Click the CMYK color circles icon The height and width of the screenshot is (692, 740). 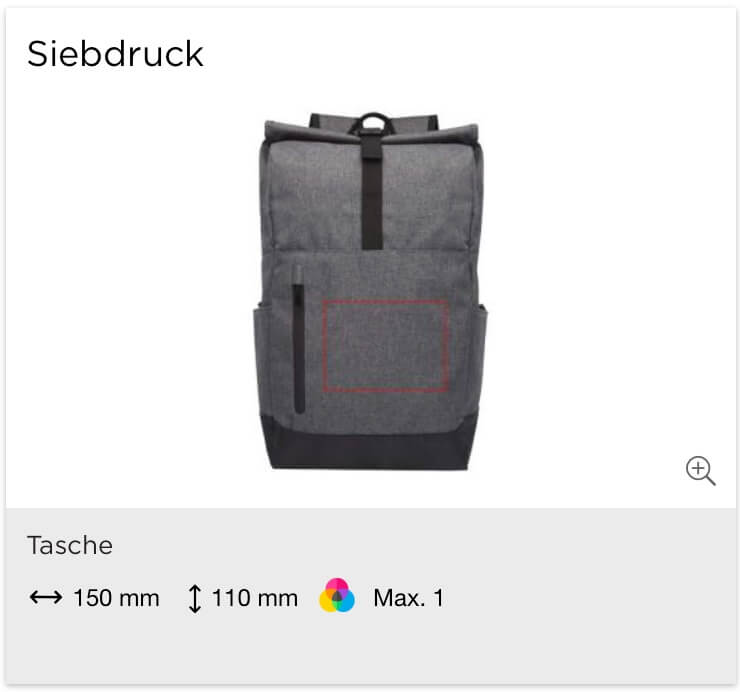(337, 596)
